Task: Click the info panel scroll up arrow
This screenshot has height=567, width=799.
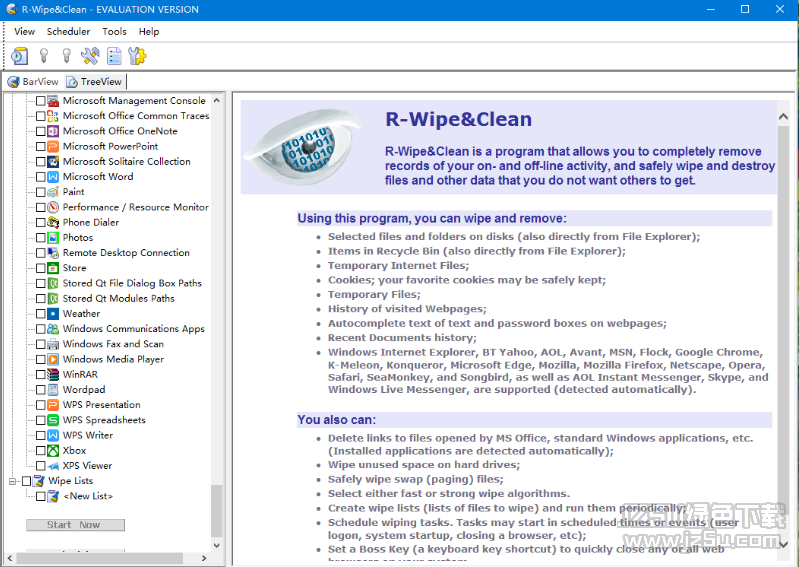Action: pyautogui.click(x=784, y=117)
